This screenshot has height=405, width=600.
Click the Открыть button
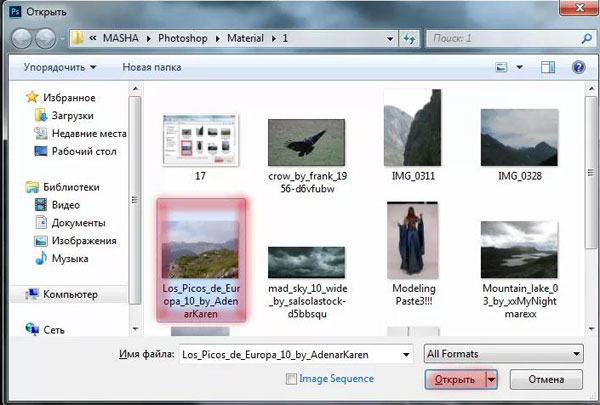[x=455, y=380]
